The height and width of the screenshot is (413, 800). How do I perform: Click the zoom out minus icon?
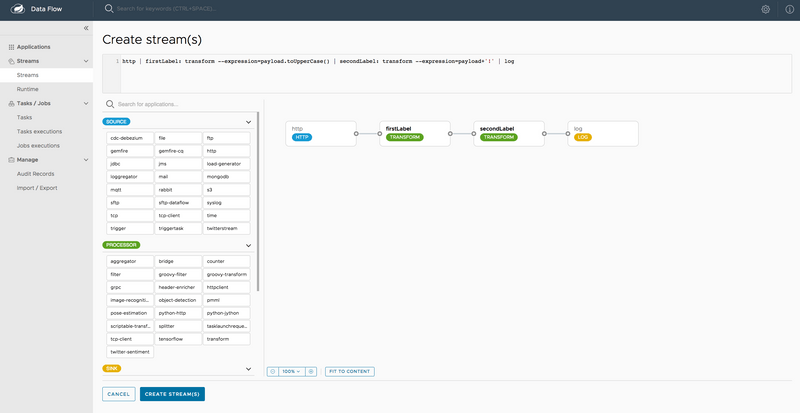tap(273, 371)
